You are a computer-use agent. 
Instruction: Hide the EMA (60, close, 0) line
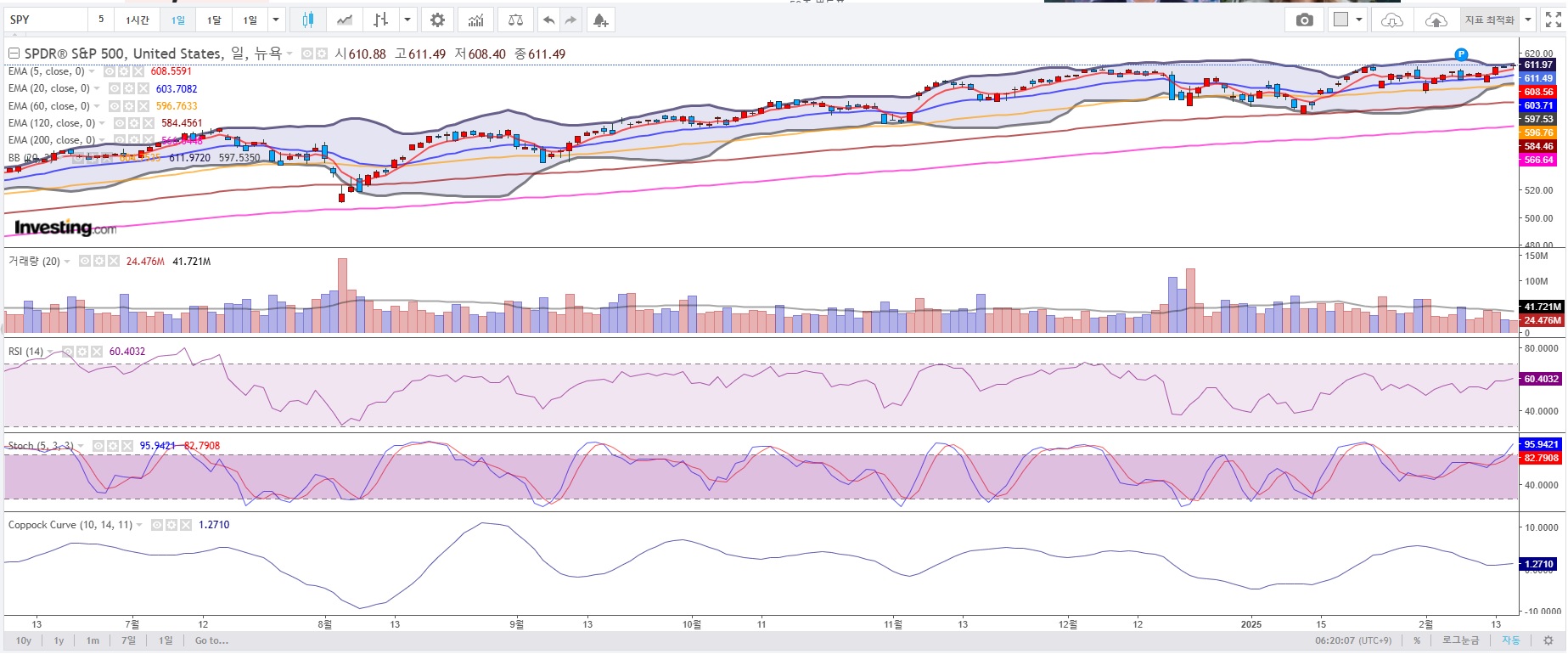click(114, 106)
